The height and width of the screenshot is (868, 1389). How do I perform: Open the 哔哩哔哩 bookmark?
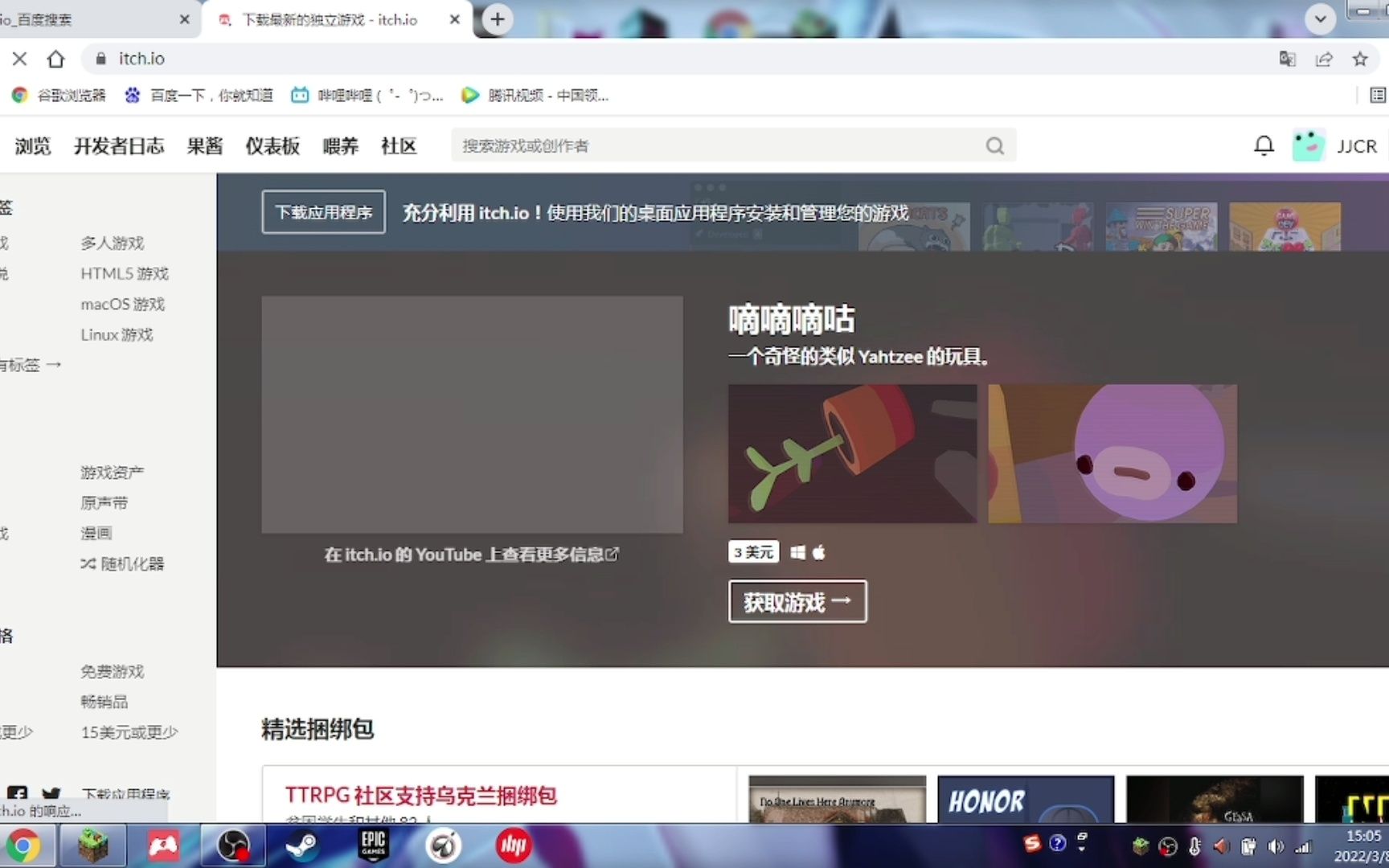tap(367, 95)
